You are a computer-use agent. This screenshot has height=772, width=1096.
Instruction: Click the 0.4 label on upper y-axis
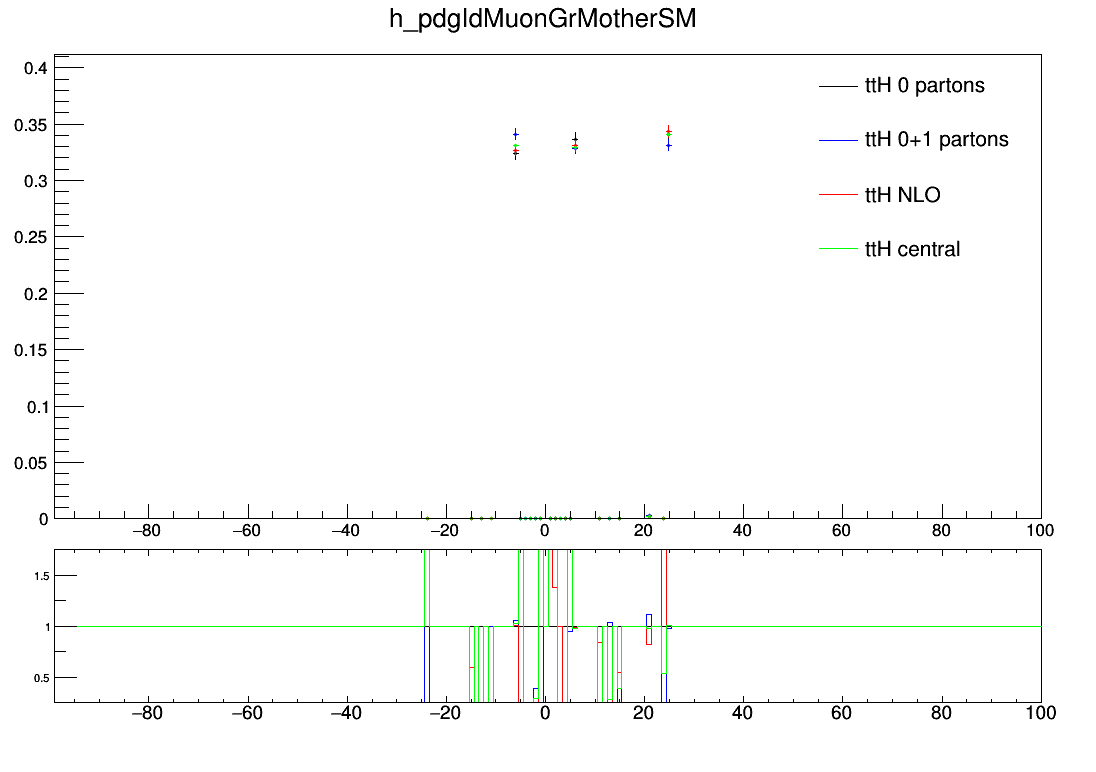(36, 69)
